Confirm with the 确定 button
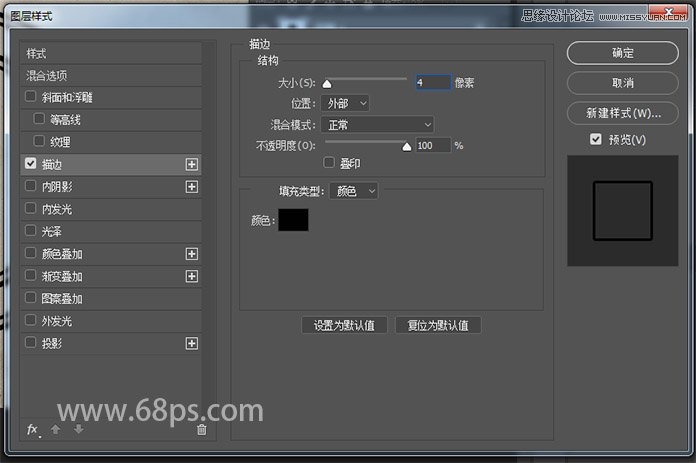The image size is (696, 463). [622, 53]
